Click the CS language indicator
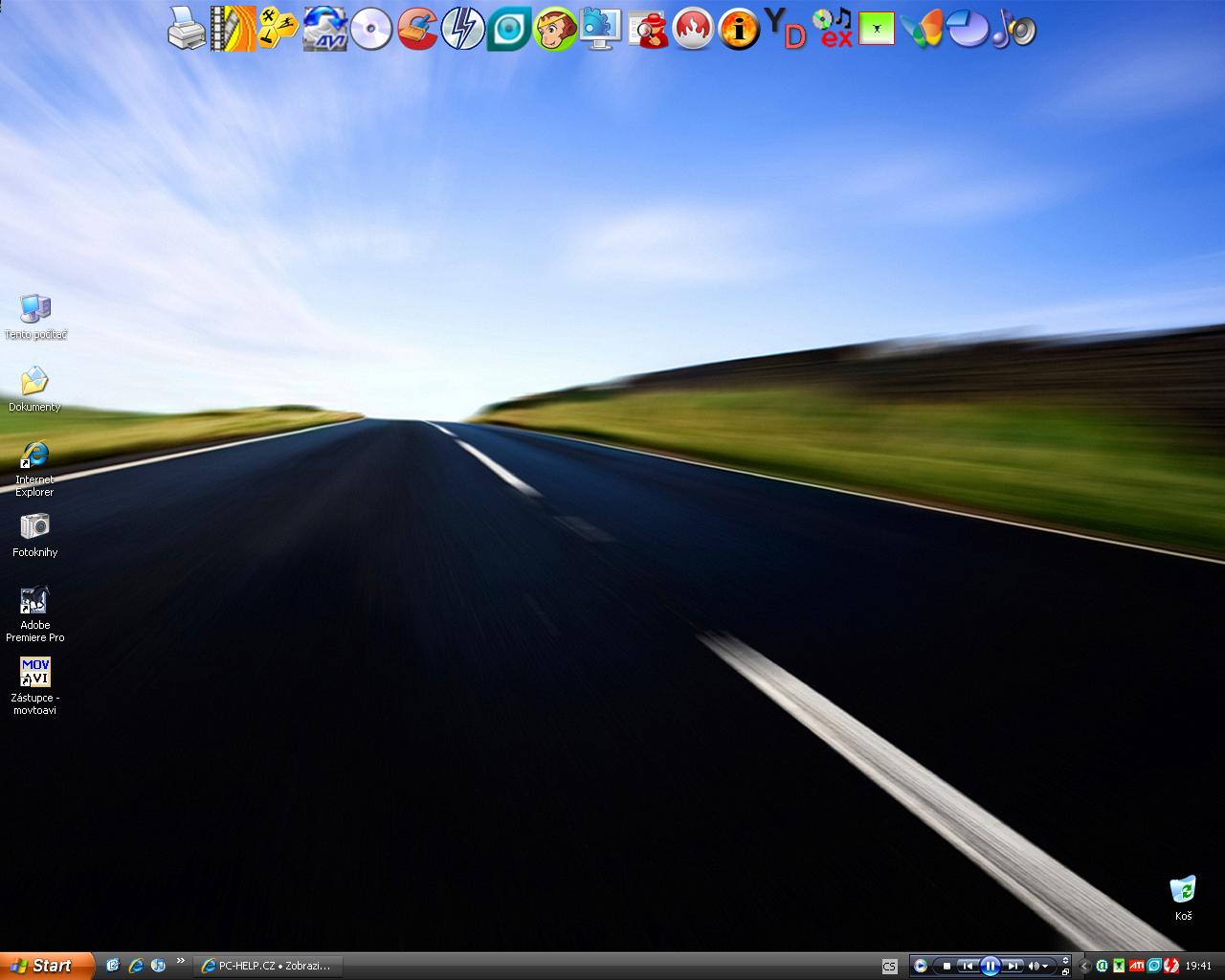The image size is (1225, 980). (889, 966)
